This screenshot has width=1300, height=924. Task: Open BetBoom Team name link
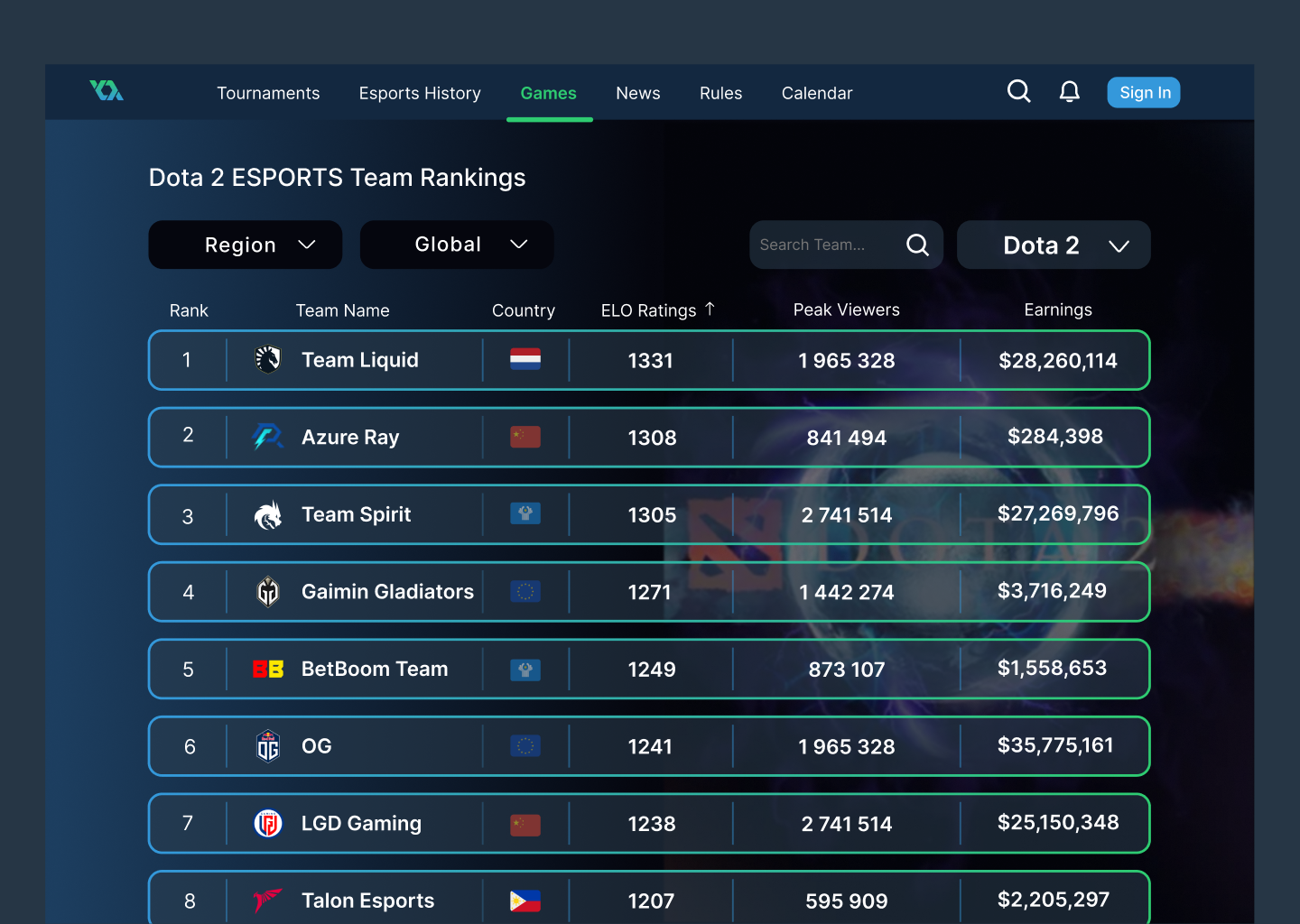point(375,669)
